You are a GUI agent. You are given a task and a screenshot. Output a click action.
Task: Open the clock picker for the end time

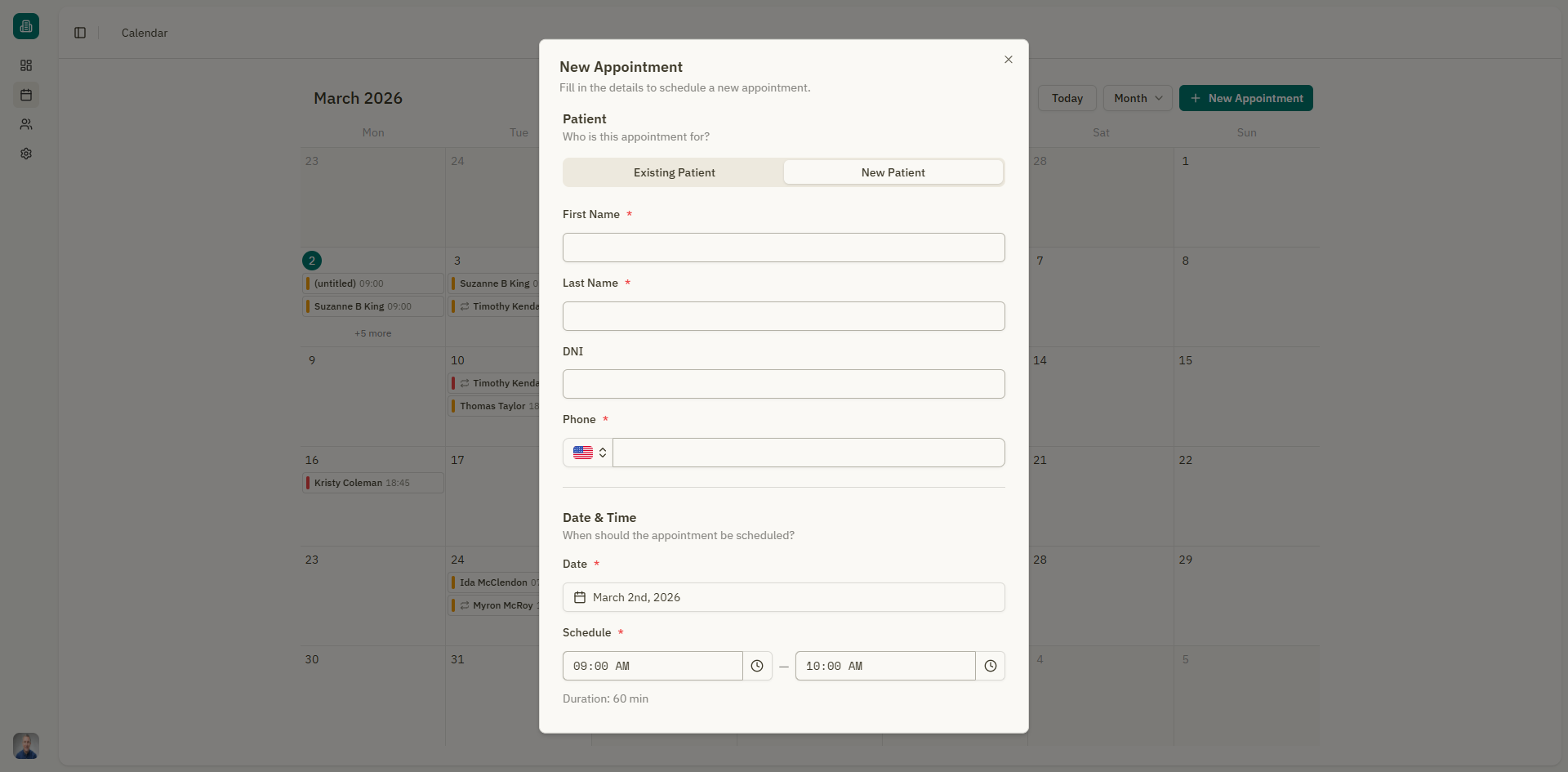[990, 666]
